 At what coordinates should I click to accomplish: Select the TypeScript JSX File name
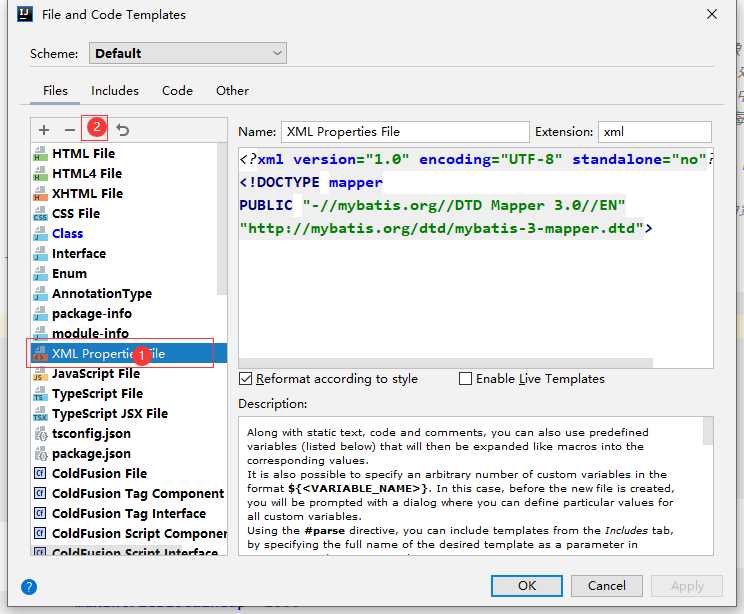click(x=110, y=413)
